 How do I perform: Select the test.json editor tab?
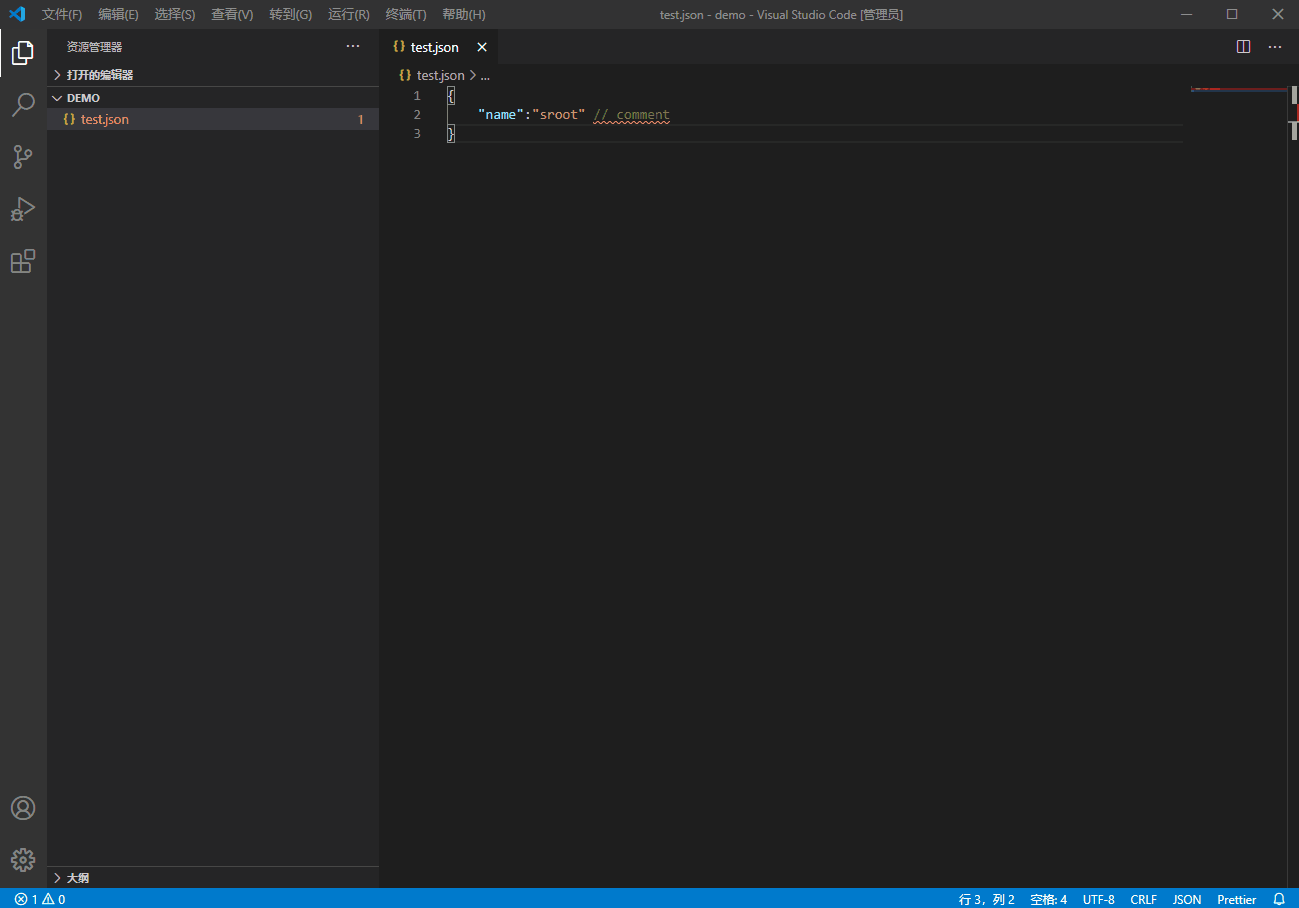click(438, 47)
